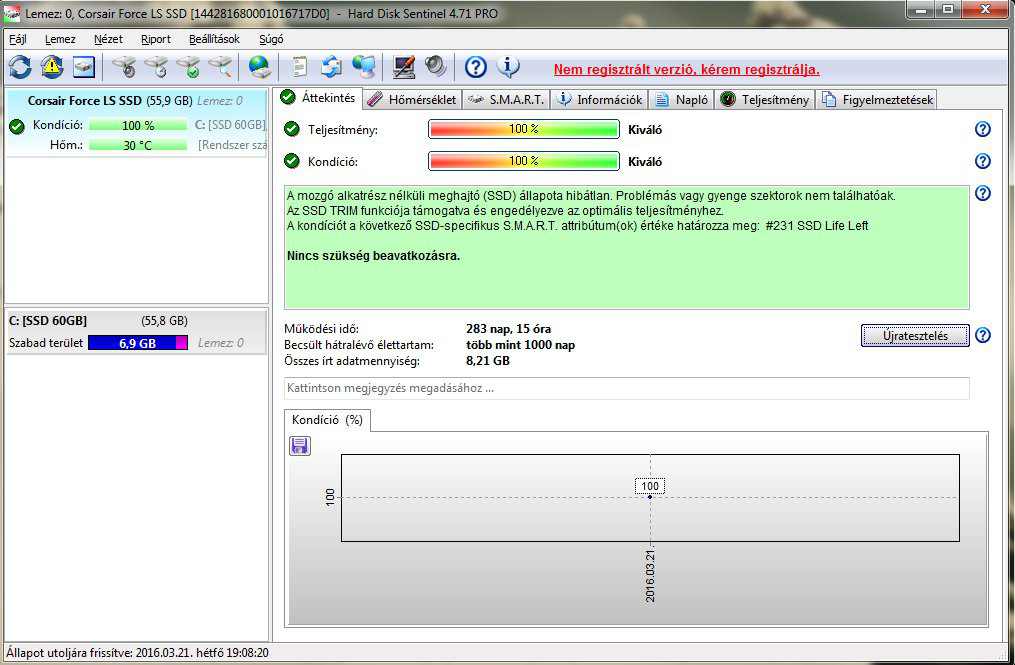
Task: Click the disk image toolbar icon with blue frame
Action: click(x=84, y=67)
